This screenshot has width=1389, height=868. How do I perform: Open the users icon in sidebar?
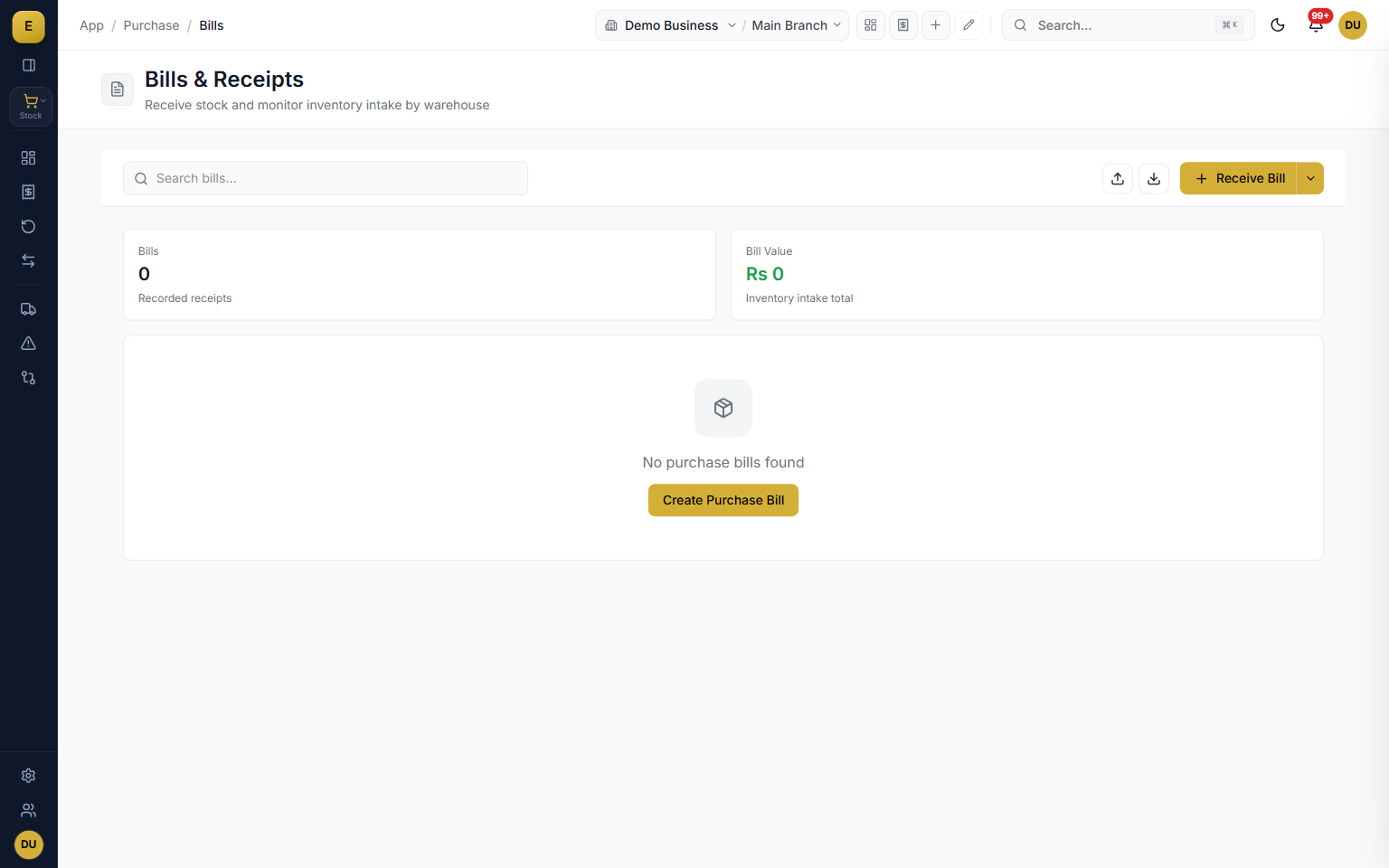tap(29, 810)
